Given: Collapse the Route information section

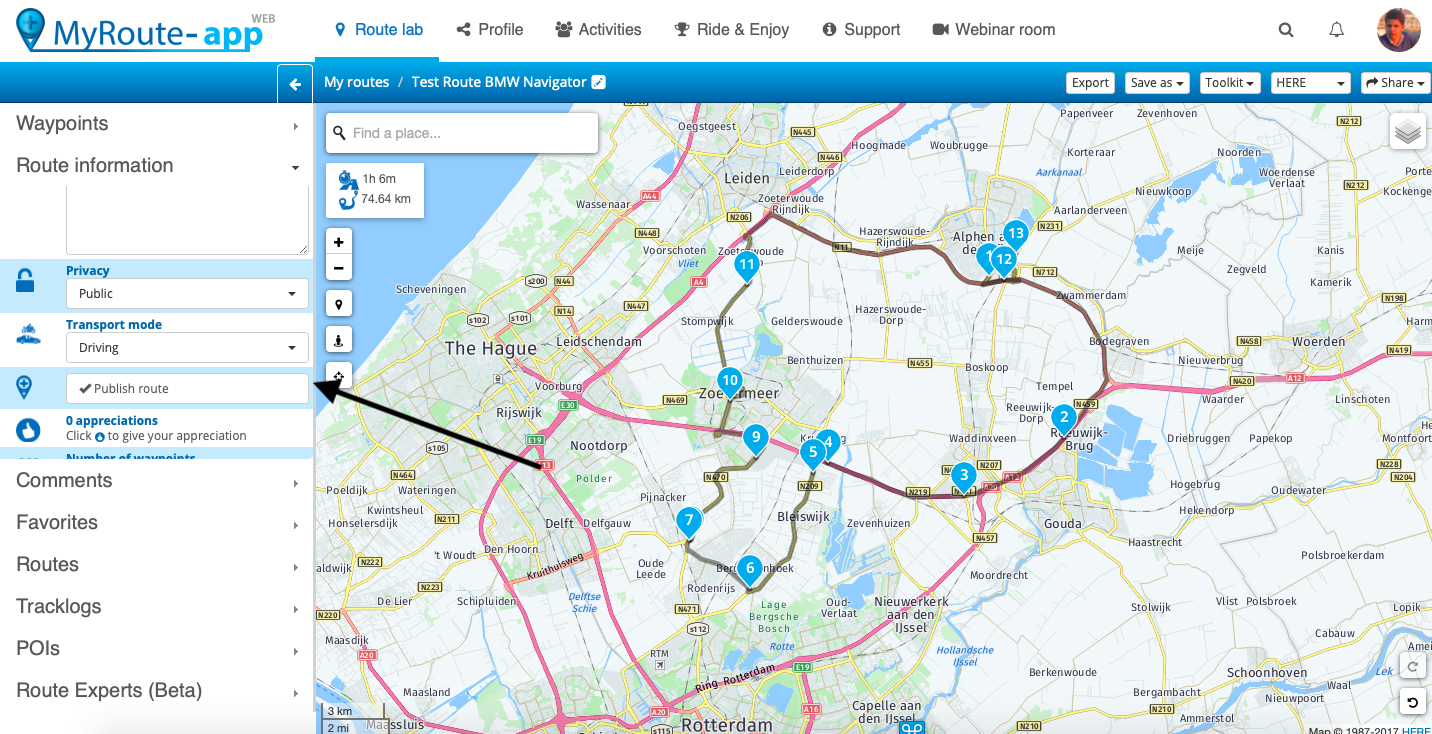Looking at the screenshot, I should 157,166.
